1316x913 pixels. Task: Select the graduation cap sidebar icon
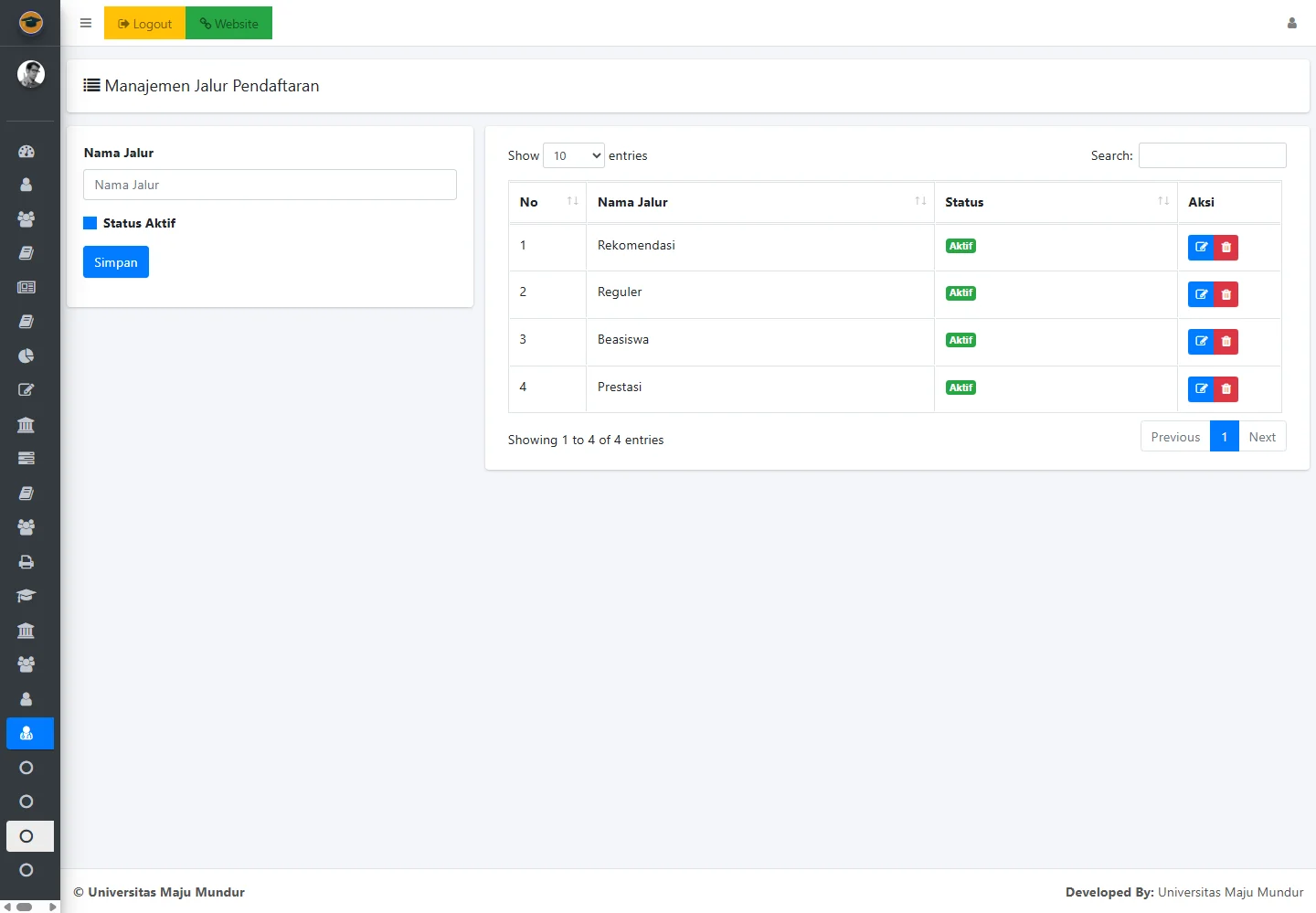click(x=27, y=596)
